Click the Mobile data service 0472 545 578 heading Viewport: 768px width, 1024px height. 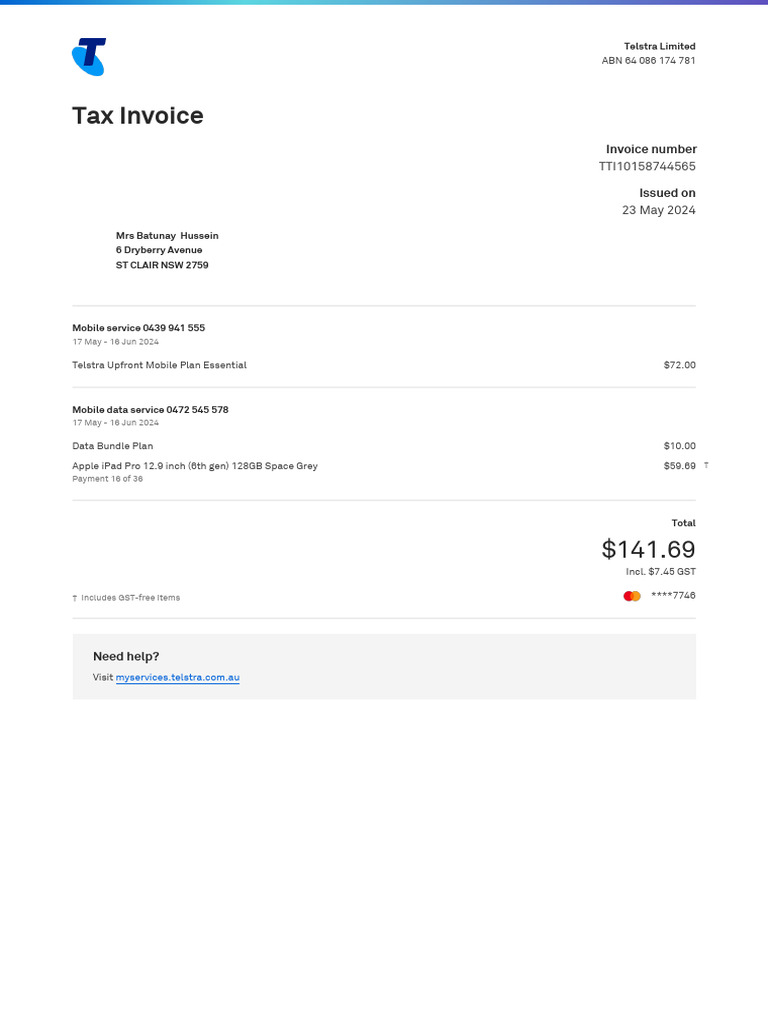150,410
